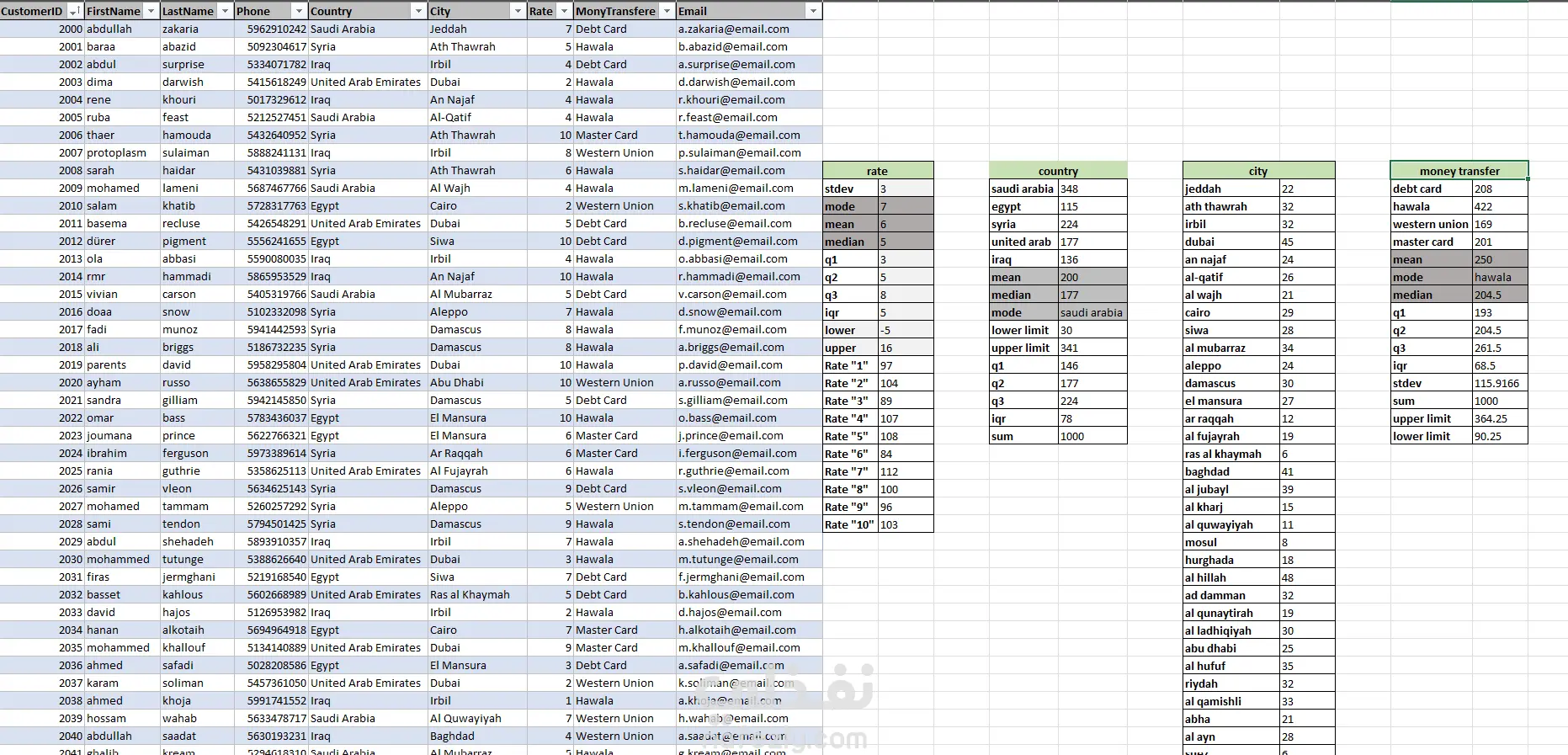Select first name cell 'joumana'
The width and height of the screenshot is (1568, 755).
click(122, 435)
